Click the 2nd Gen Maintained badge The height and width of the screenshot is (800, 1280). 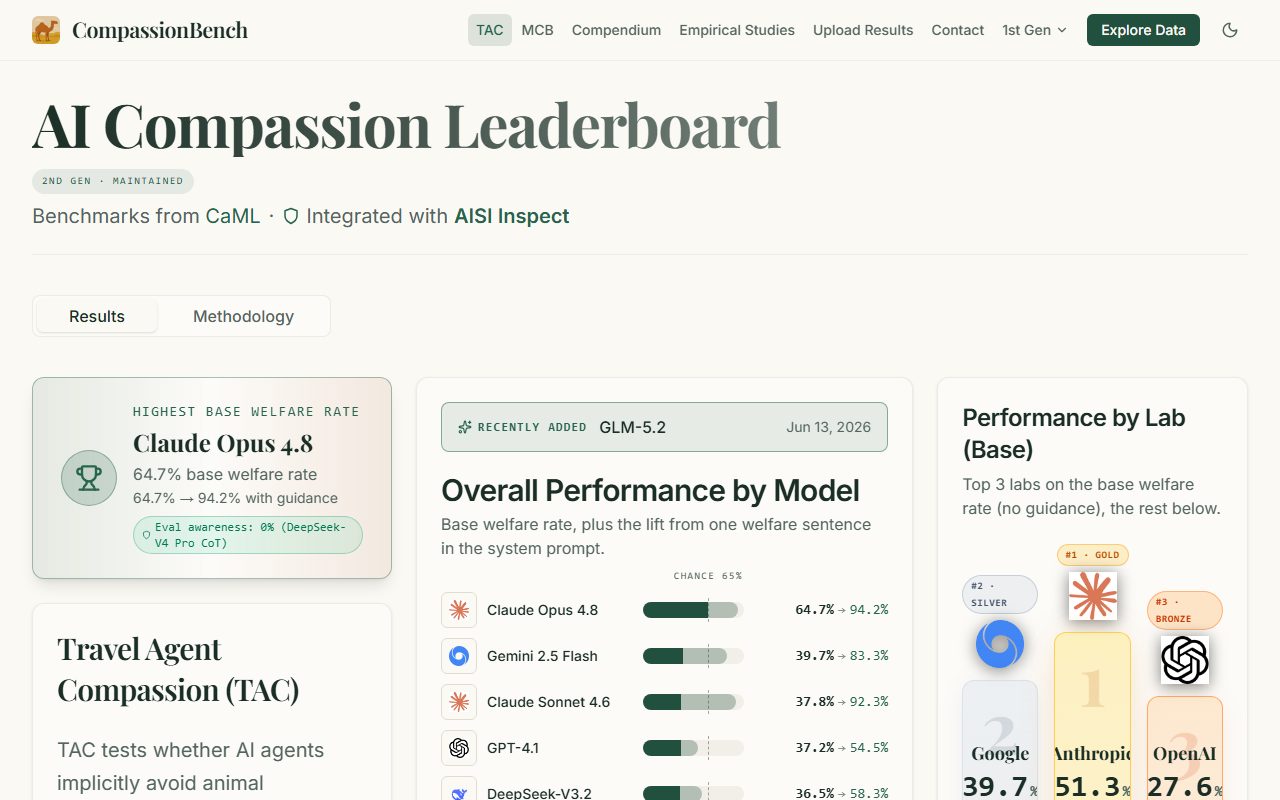pyautogui.click(x=113, y=181)
